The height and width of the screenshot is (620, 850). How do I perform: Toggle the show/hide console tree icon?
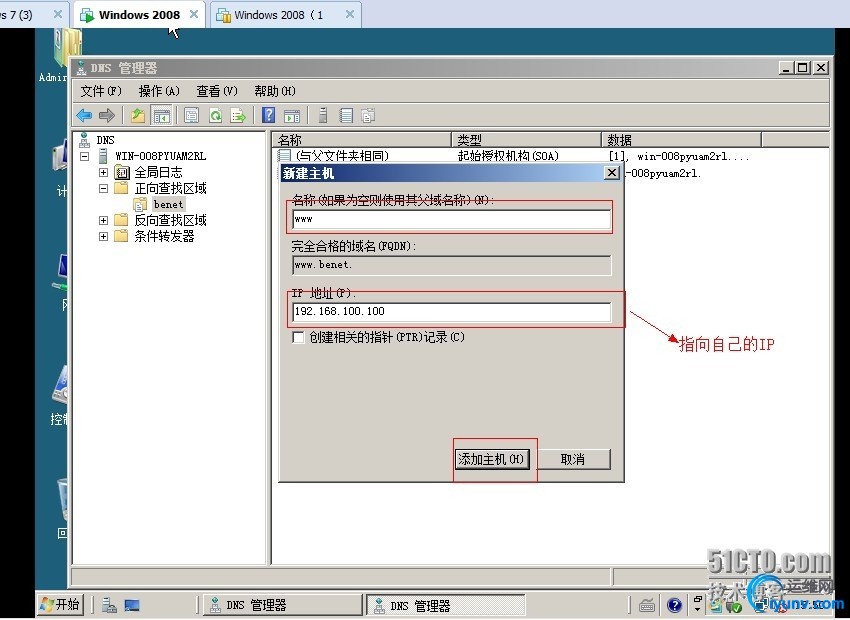pyautogui.click(x=162, y=115)
